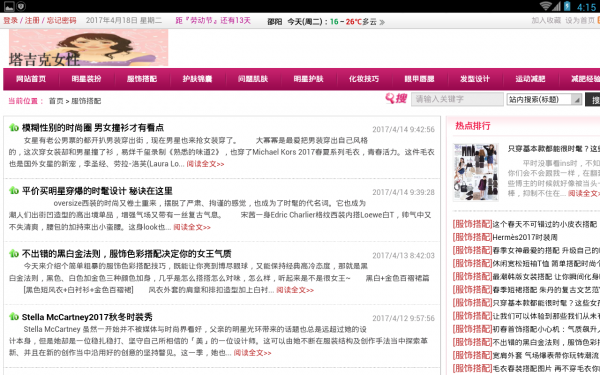Viewport: 600px width, 375px height.
Task: Open 休闲宽松短袖T恤 ranking link
Action: click(x=546, y=264)
